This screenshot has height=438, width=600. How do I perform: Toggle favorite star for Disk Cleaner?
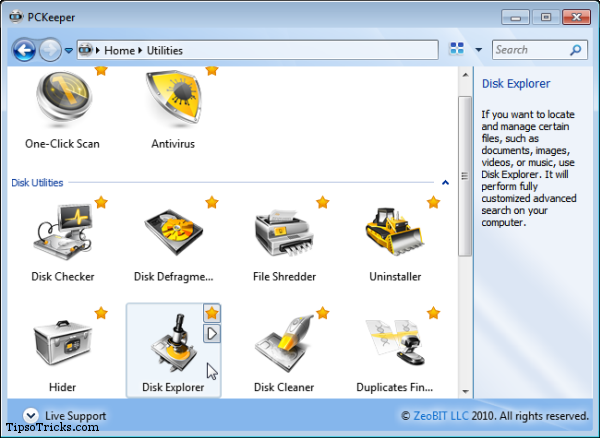pos(323,313)
